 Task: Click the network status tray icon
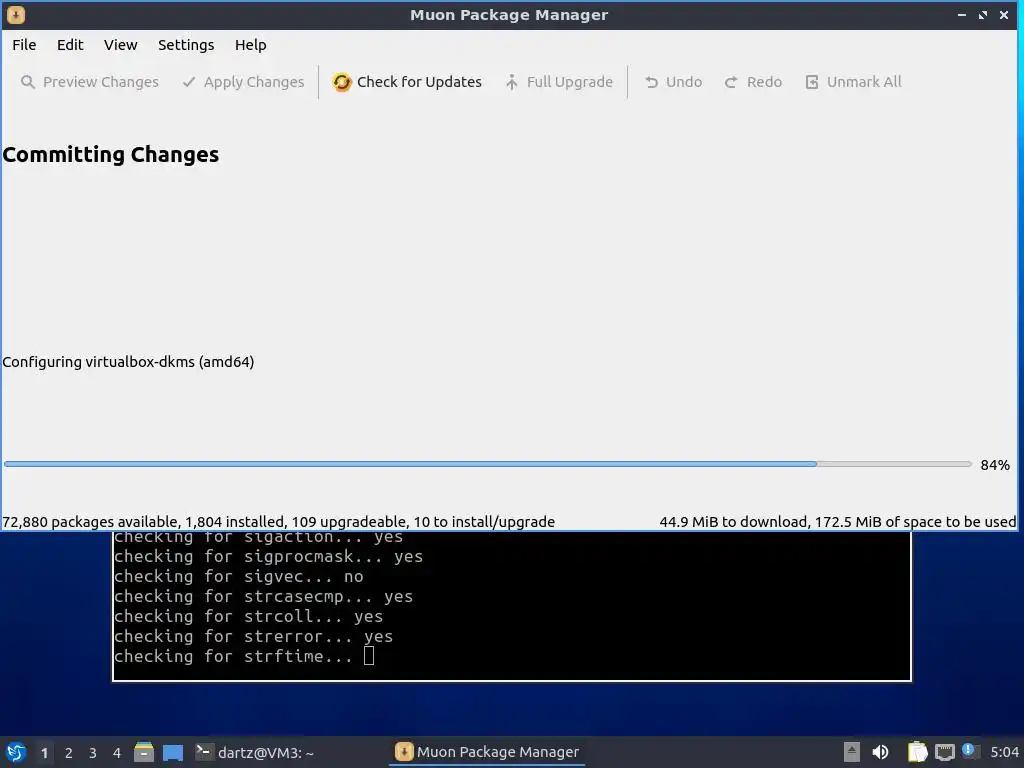click(944, 752)
